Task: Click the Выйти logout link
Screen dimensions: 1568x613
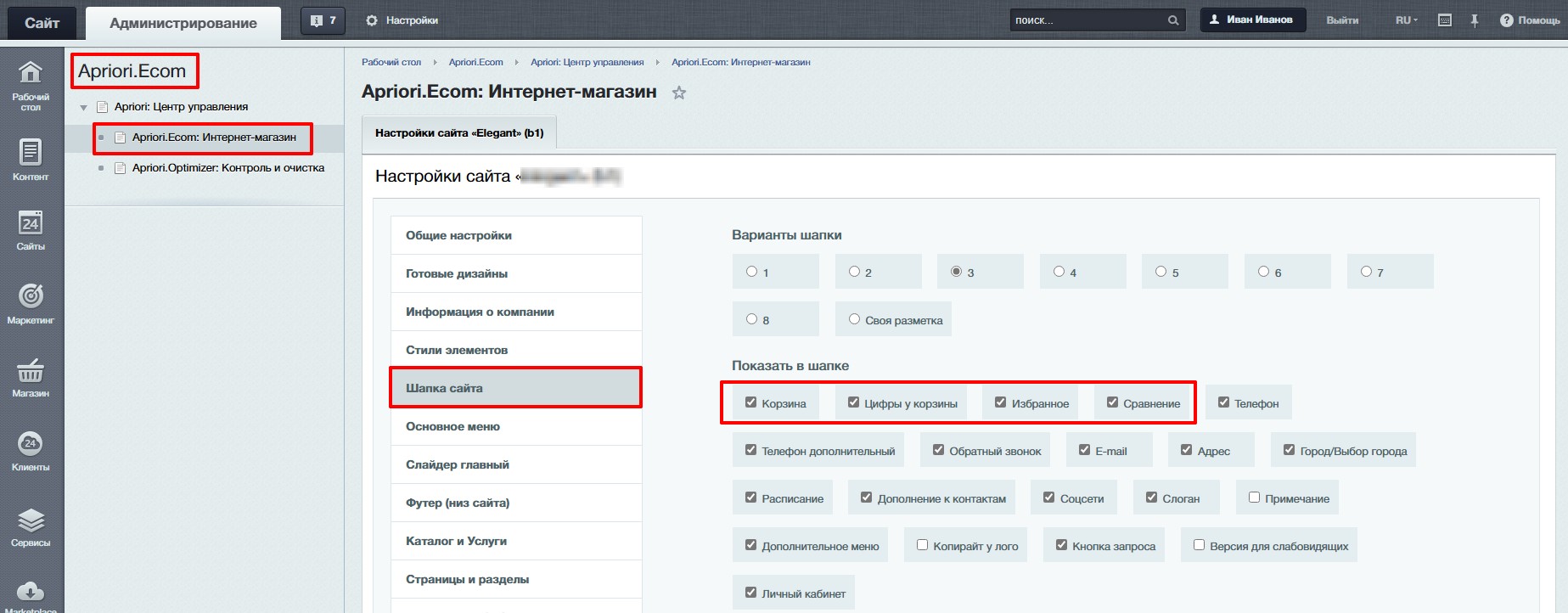Action: coord(1342,20)
